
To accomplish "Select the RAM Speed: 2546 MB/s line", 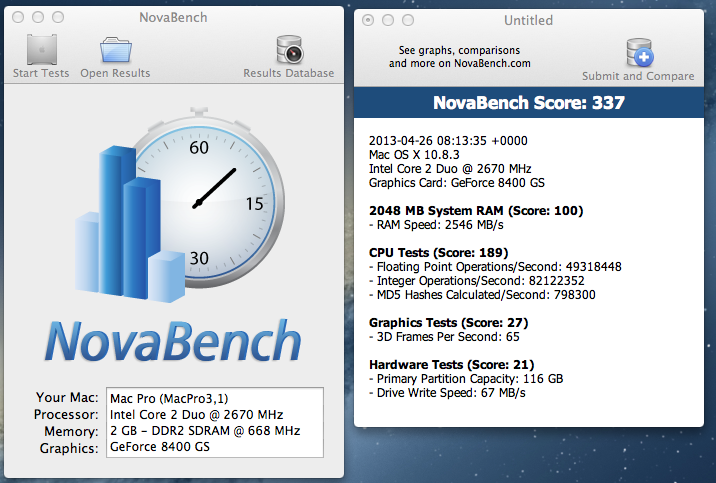I will click(436, 225).
